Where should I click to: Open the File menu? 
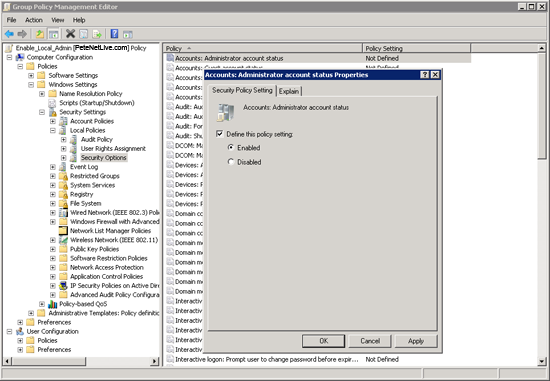pyautogui.click(x=11, y=20)
